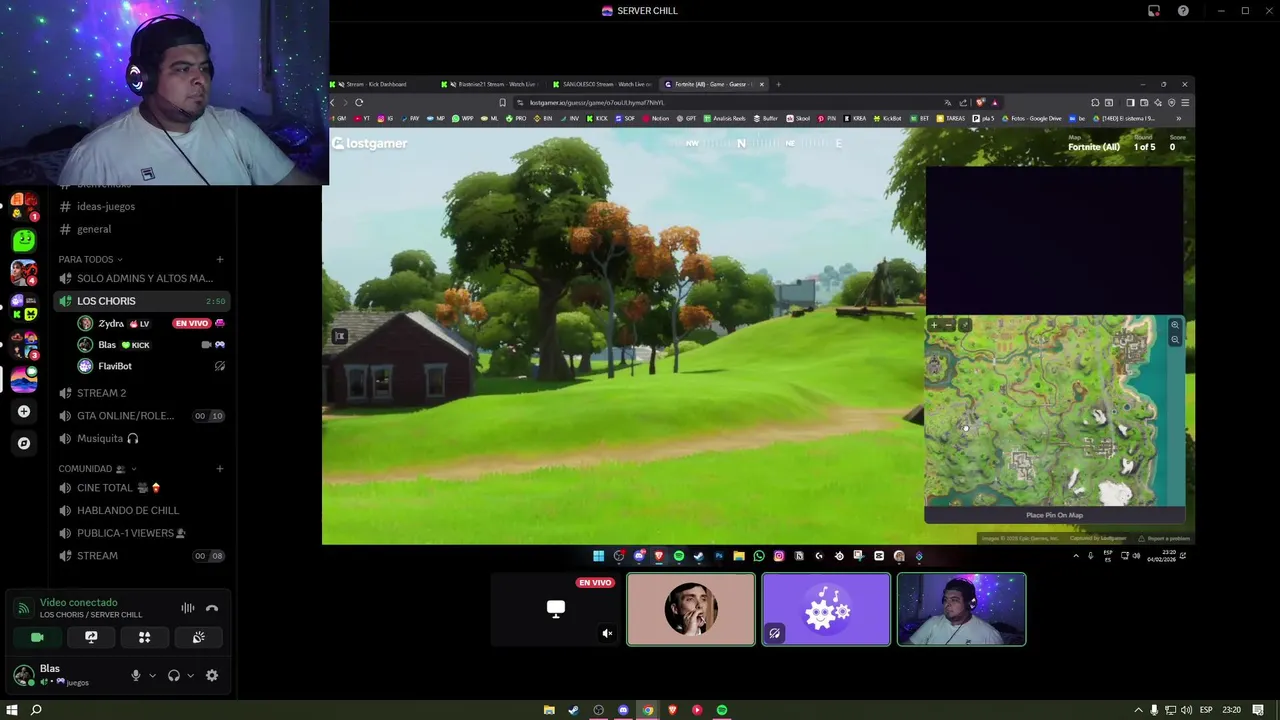Deafen audio with headphones icon
The height and width of the screenshot is (720, 1280).
click(174, 675)
